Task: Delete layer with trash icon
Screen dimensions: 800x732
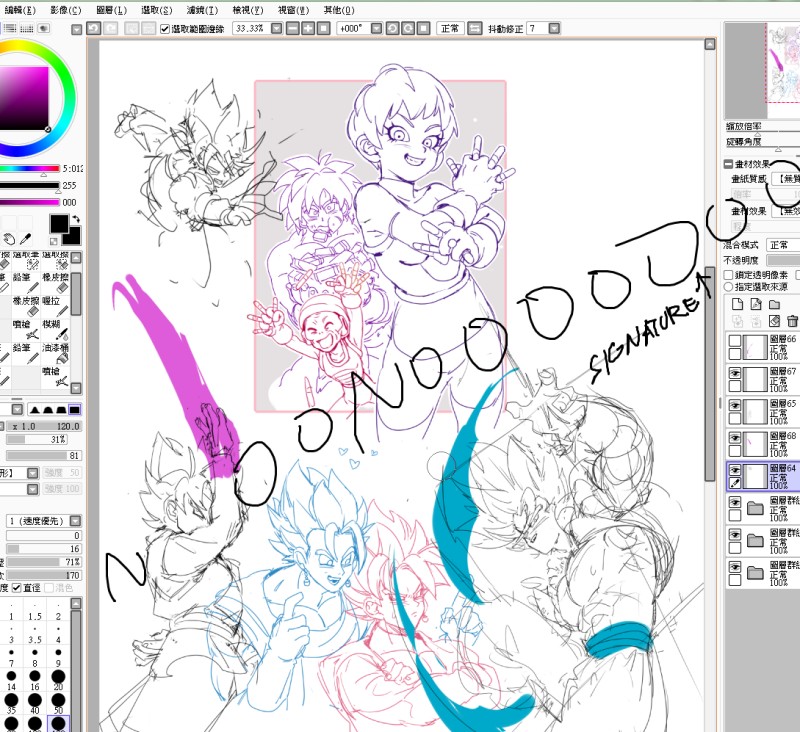Action: tap(792, 321)
